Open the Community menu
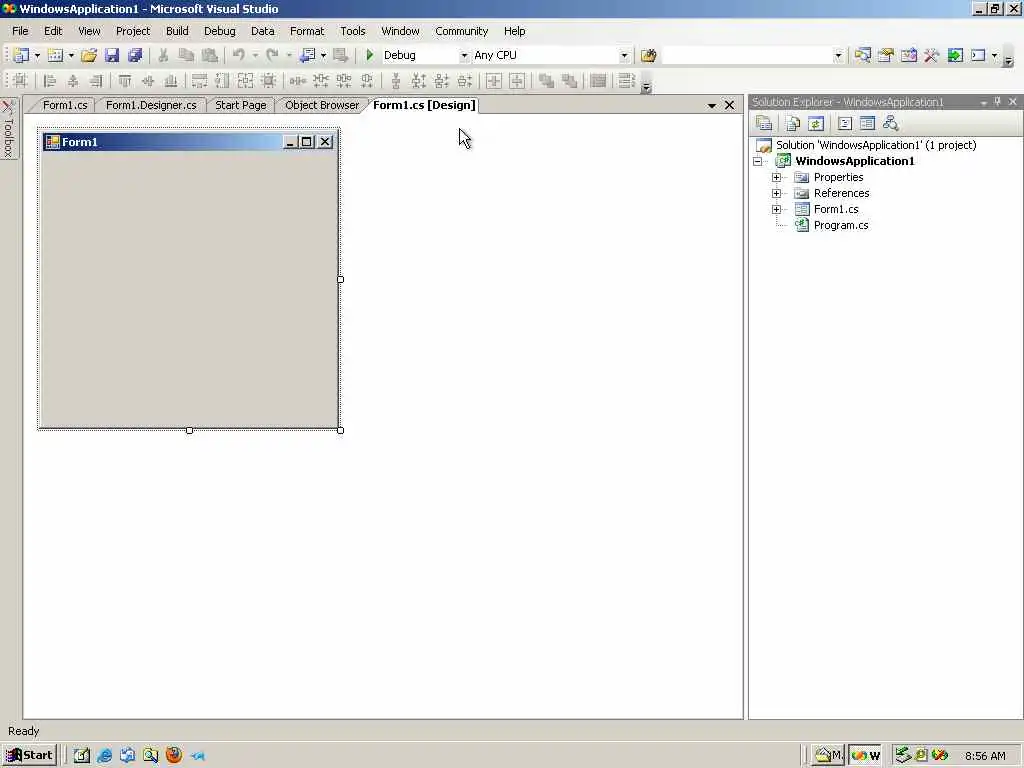 tap(462, 31)
